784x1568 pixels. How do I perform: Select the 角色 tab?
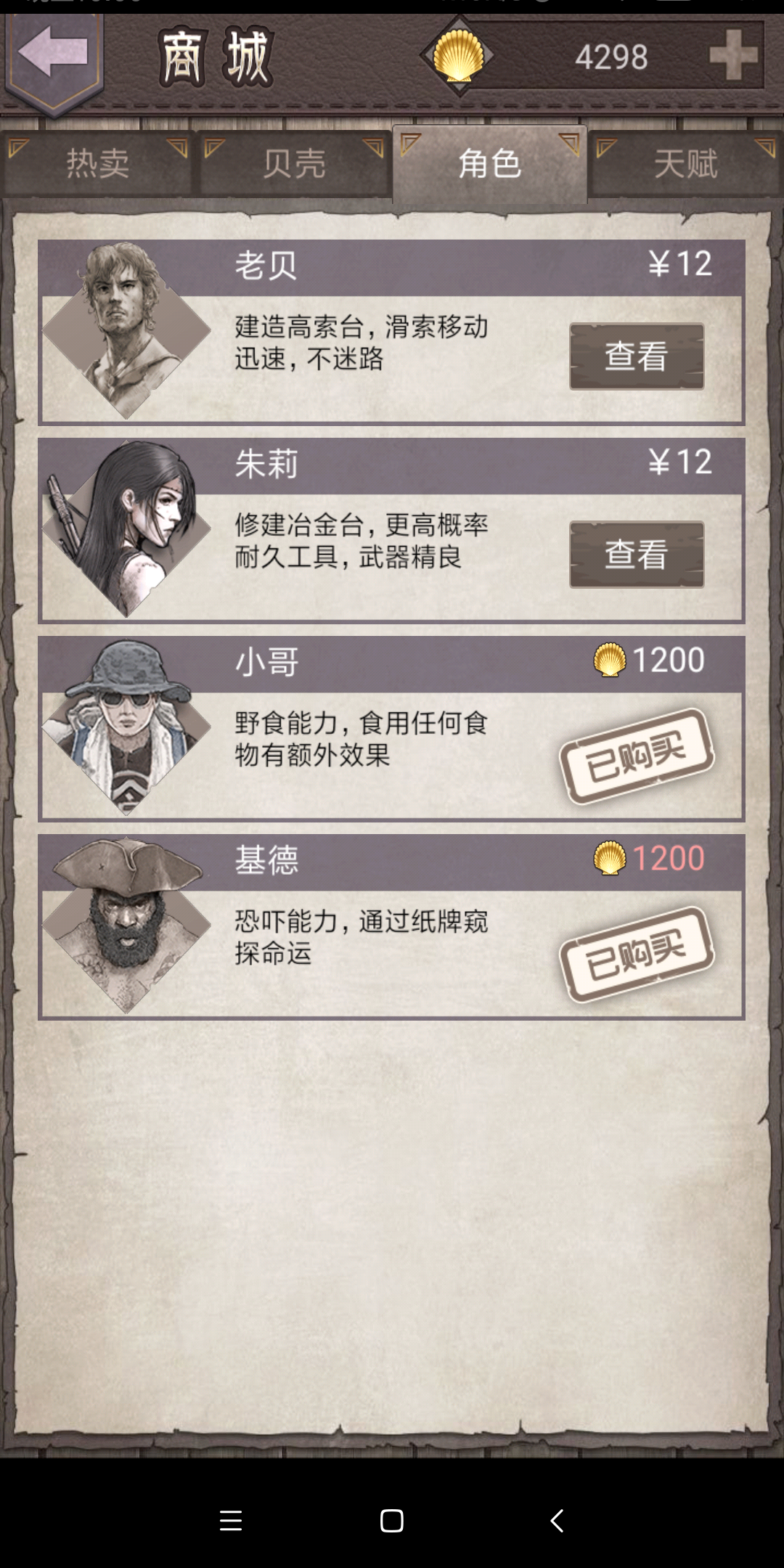tap(490, 164)
